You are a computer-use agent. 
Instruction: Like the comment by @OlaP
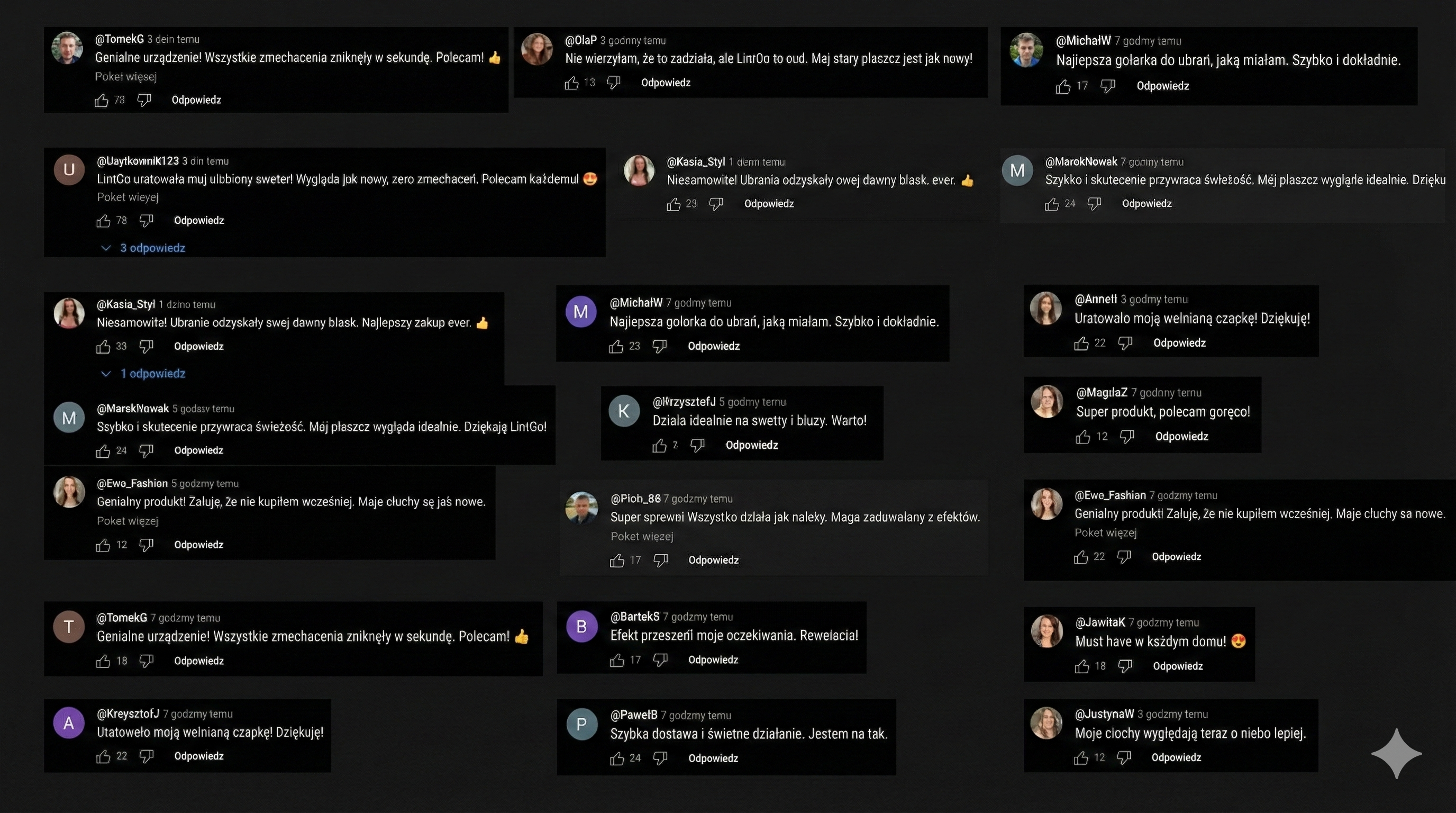pyautogui.click(x=571, y=83)
